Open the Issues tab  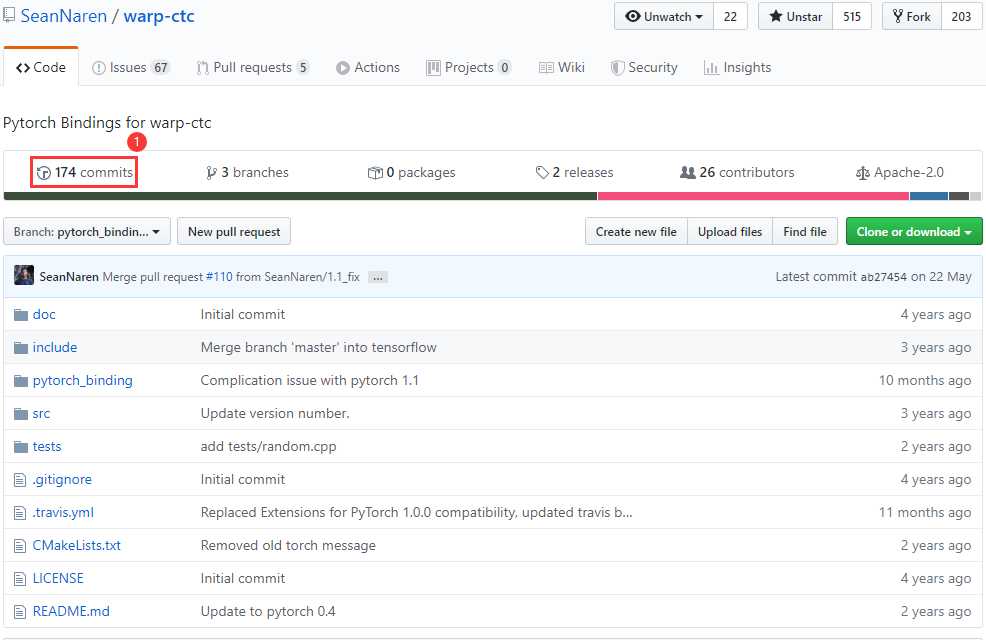point(131,67)
